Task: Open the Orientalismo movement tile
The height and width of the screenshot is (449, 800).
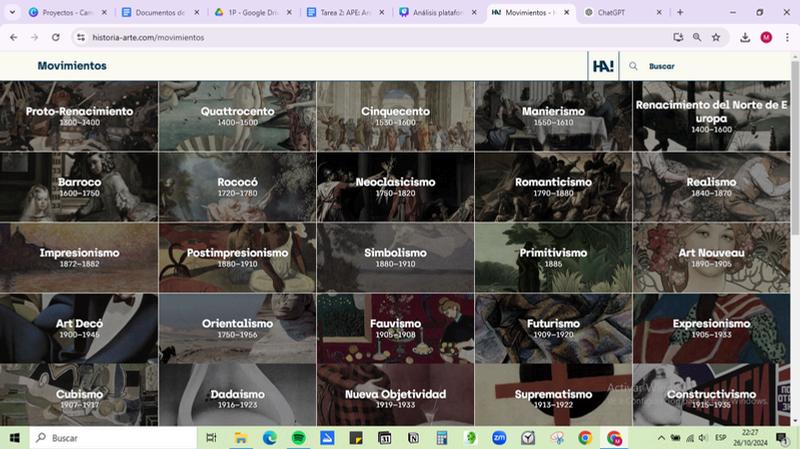Action: pyautogui.click(x=237, y=328)
